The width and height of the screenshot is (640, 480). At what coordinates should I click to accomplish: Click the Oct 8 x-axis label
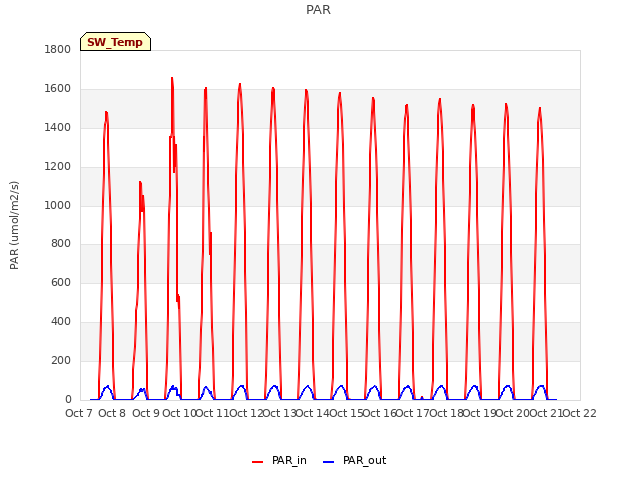pos(112,413)
